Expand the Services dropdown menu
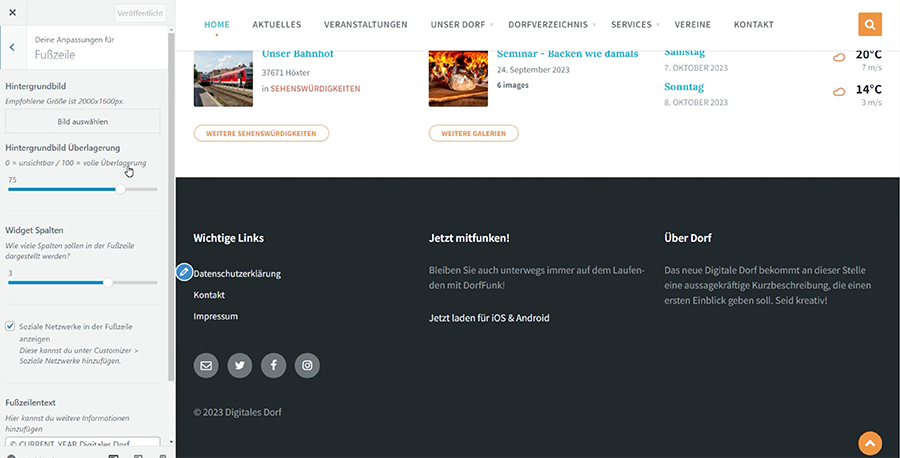 pyautogui.click(x=631, y=24)
